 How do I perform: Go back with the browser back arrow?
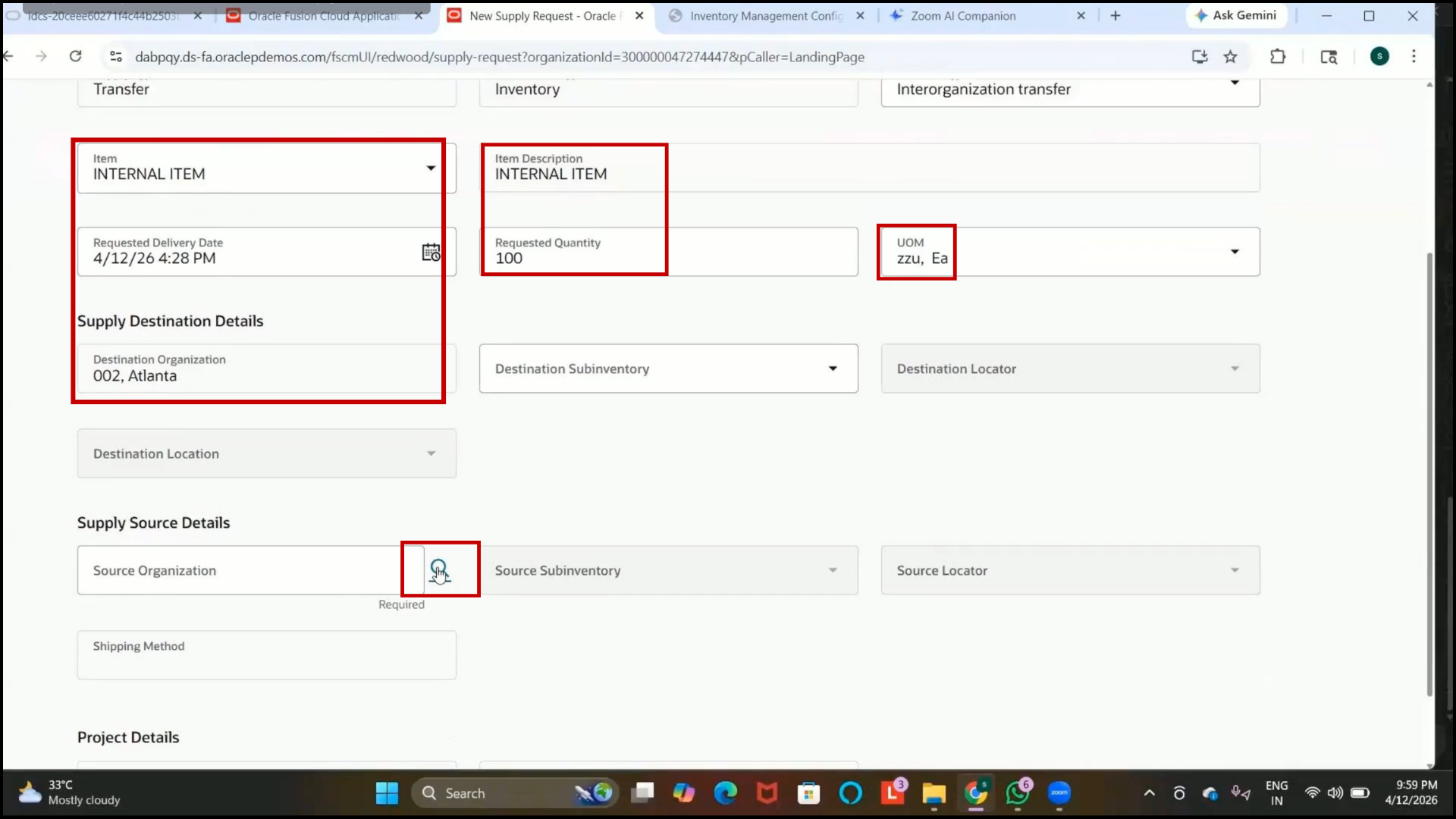(x=8, y=56)
